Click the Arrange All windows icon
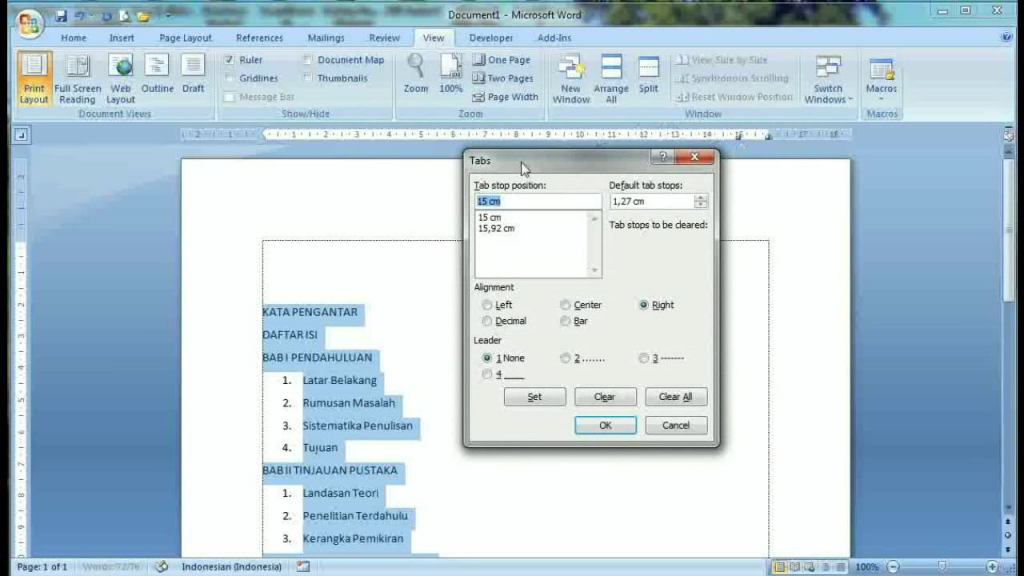This screenshot has width=1024, height=576. pos(611,79)
